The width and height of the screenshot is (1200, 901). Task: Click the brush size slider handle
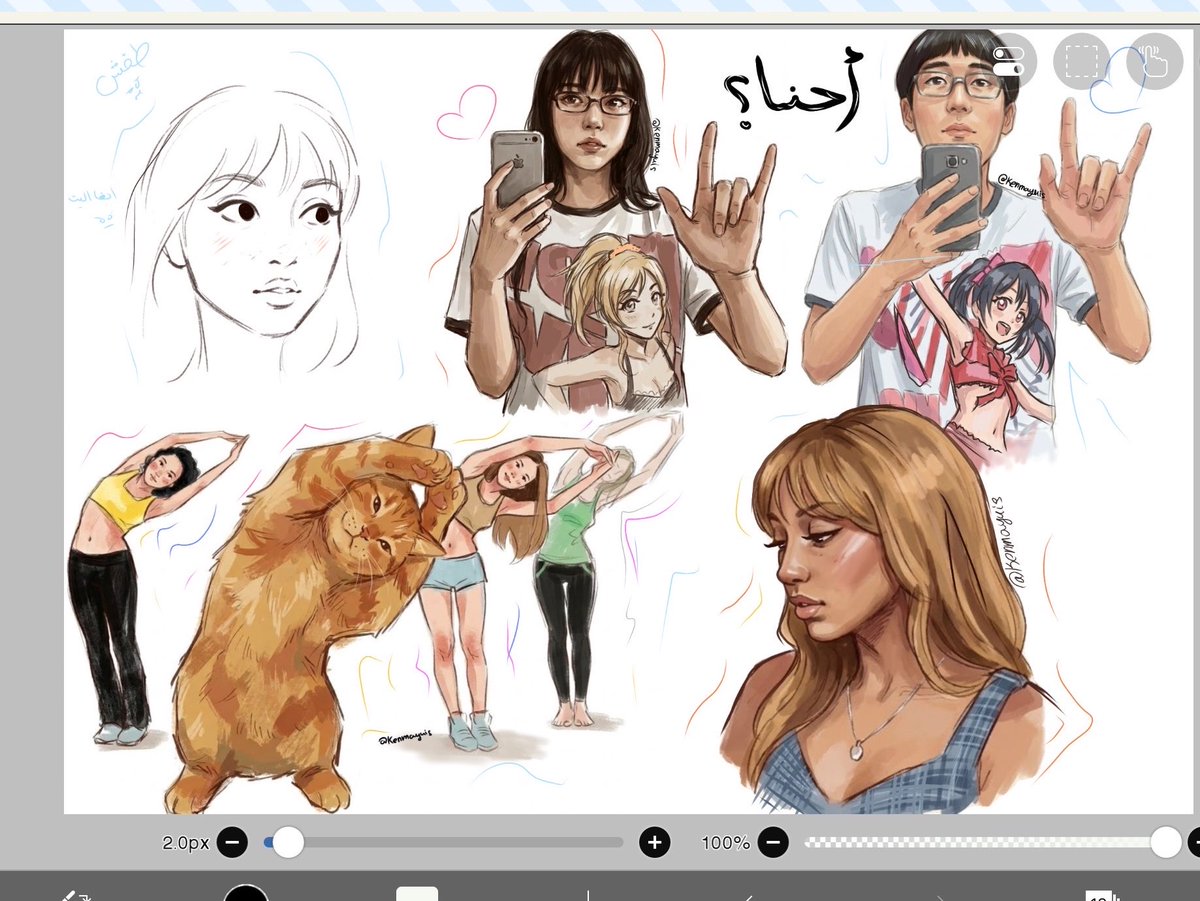288,843
